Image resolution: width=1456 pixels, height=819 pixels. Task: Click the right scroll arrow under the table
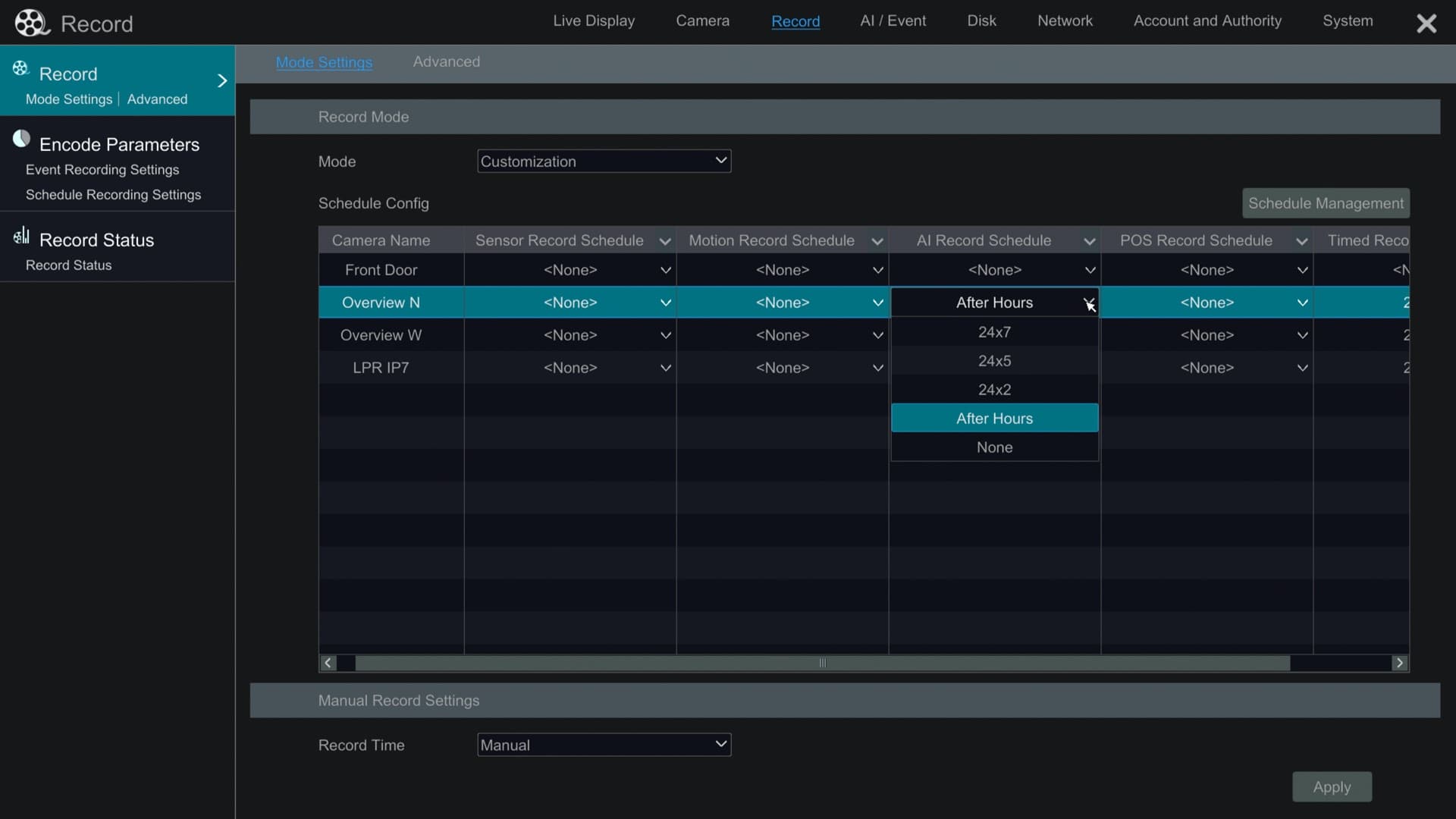point(1399,663)
